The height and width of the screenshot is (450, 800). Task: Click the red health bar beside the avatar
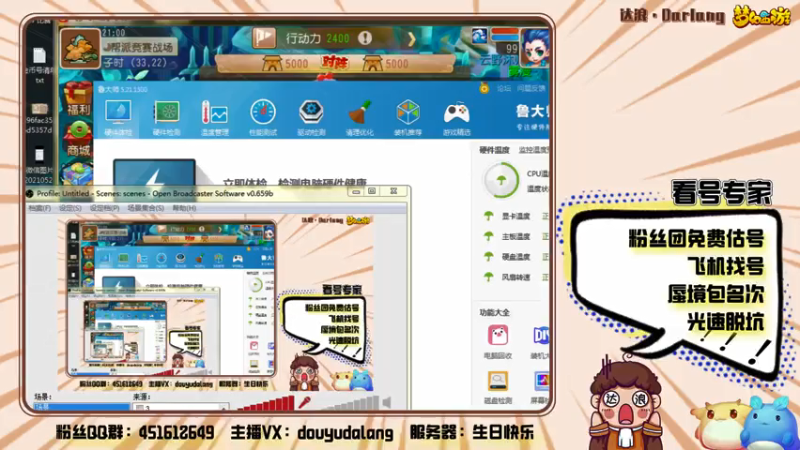(505, 31)
